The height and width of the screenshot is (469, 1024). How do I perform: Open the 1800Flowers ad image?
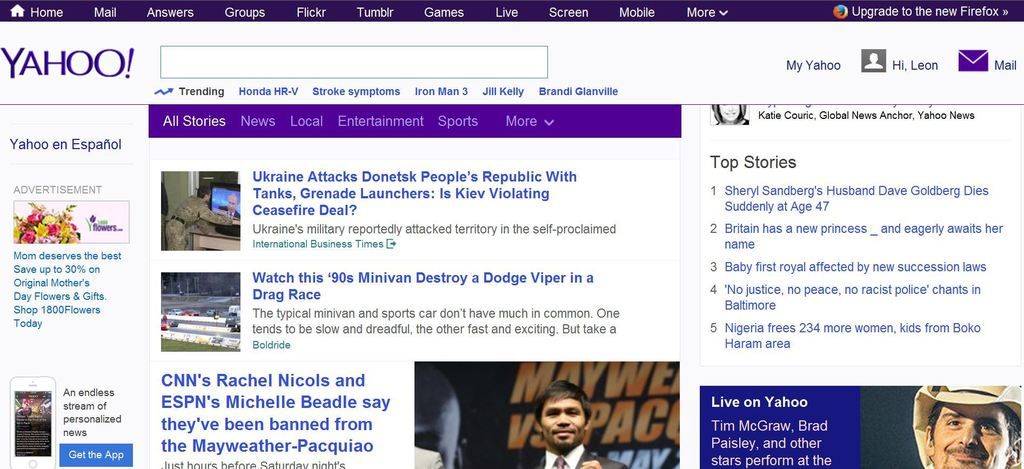tap(71, 222)
